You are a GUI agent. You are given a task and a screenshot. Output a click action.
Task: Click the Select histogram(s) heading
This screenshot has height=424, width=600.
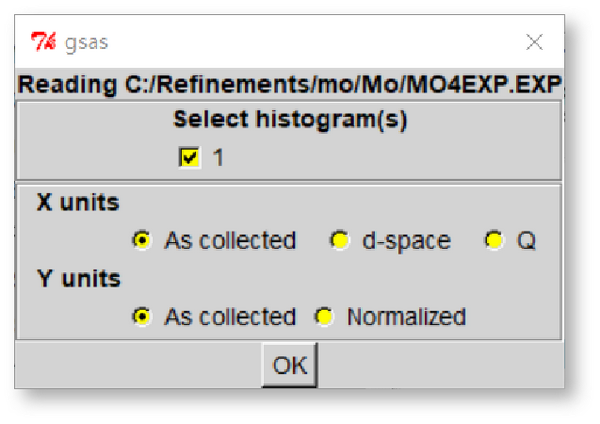point(290,120)
